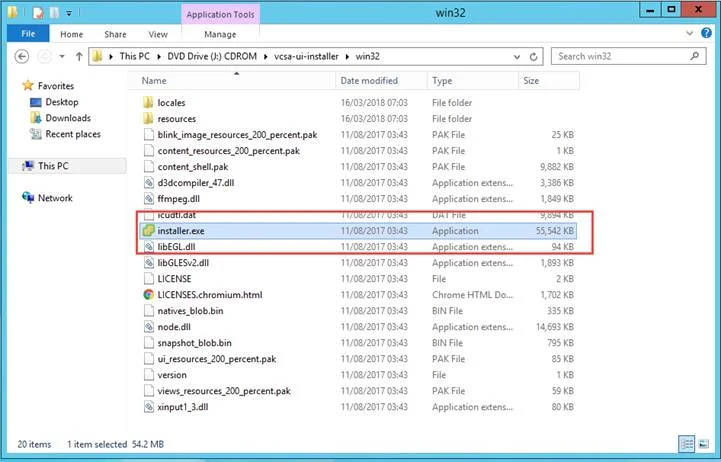Open Downloads in navigation pane
Viewport: 721px width, 462px height.
pyautogui.click(x=68, y=118)
